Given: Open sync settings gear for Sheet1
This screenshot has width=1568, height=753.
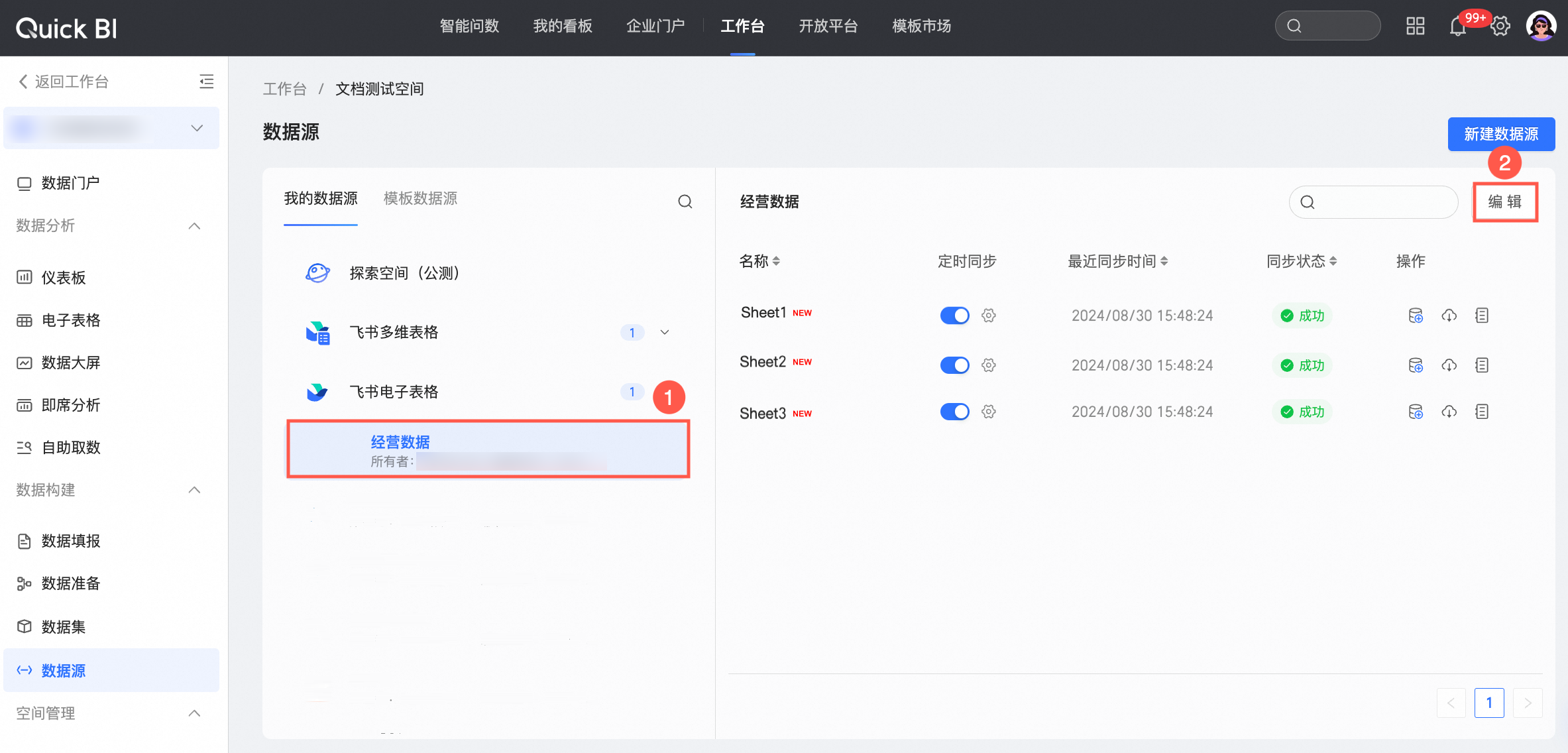Looking at the screenshot, I should 989,316.
